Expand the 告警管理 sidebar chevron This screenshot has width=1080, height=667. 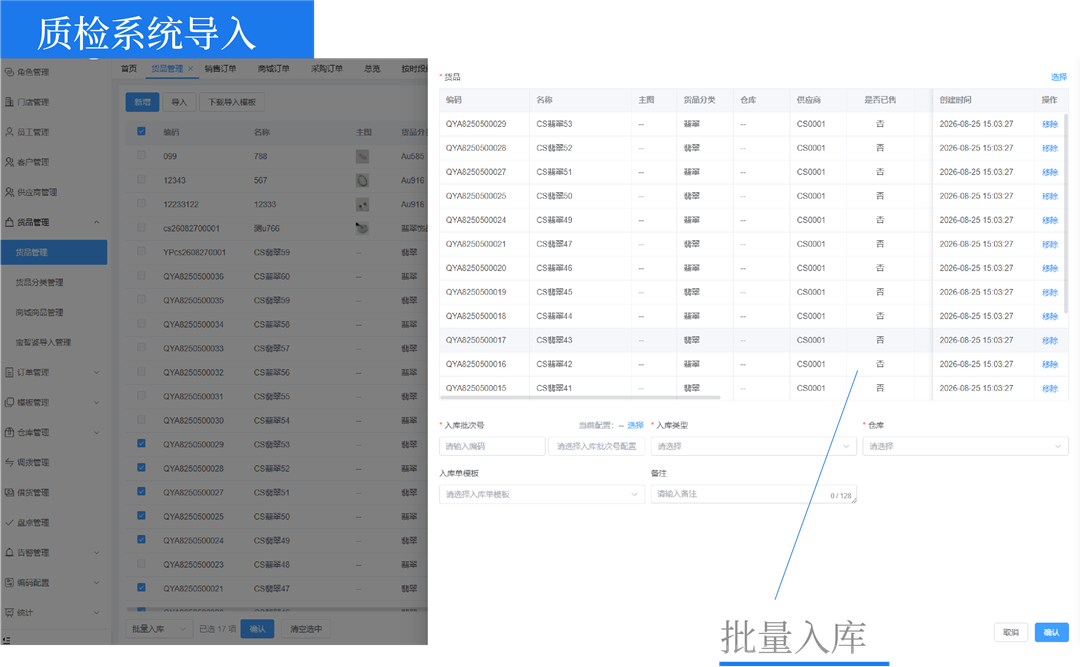coord(96,553)
